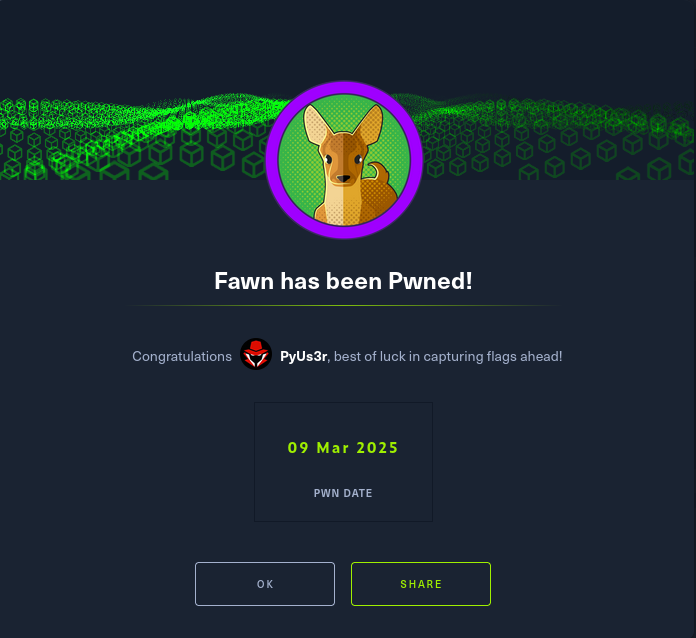Click the thin green divider under heading
This screenshot has width=696, height=638.
click(x=344, y=305)
